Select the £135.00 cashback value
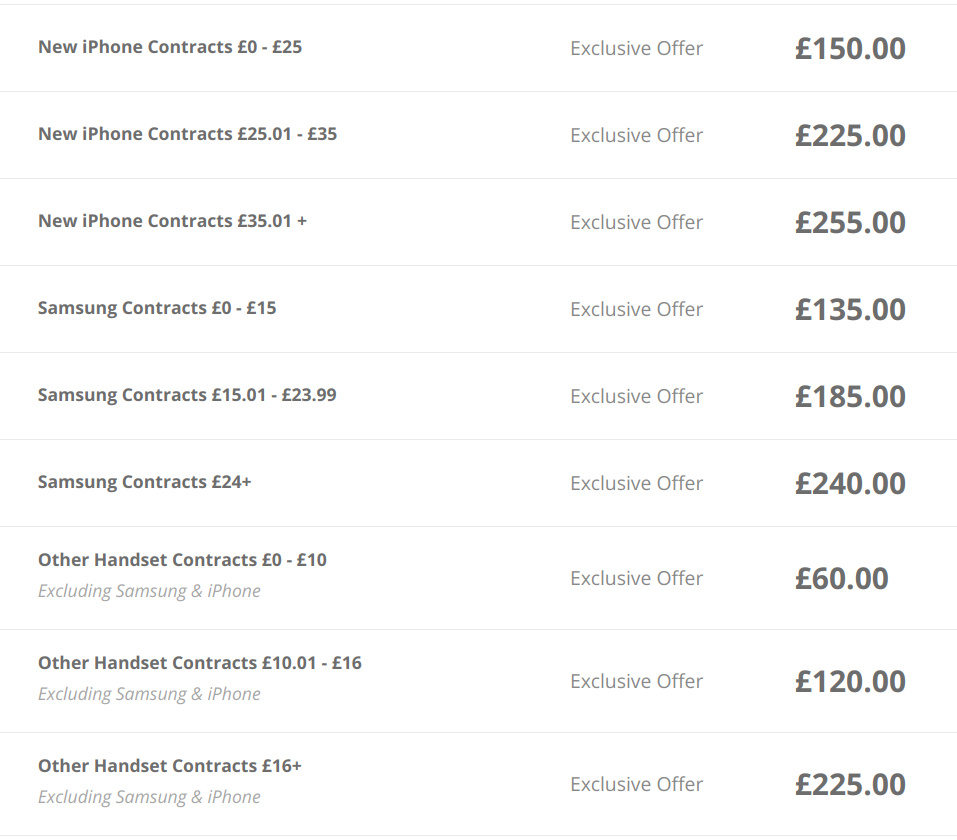957x840 pixels. (850, 309)
